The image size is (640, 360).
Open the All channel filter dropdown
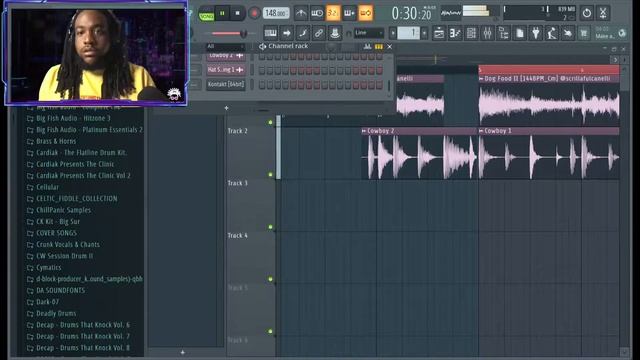pos(225,47)
